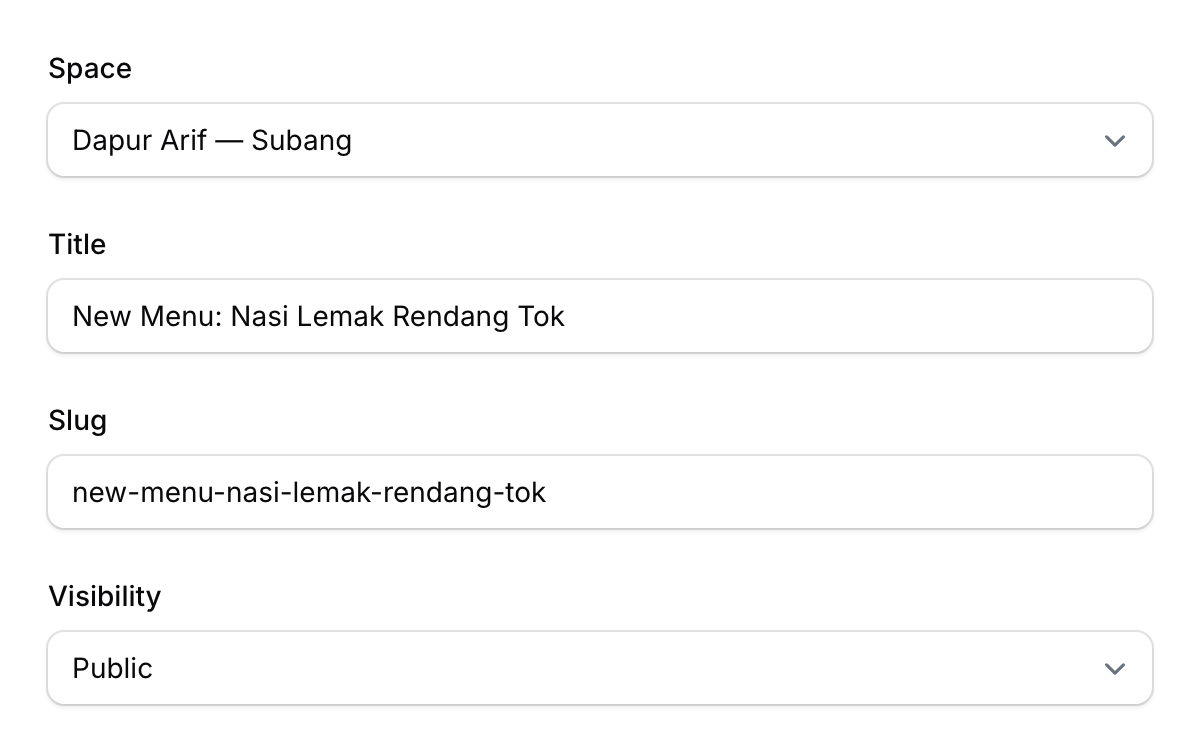
Task: Place cursor on 'New Menu:' in Title
Action: click(x=147, y=317)
